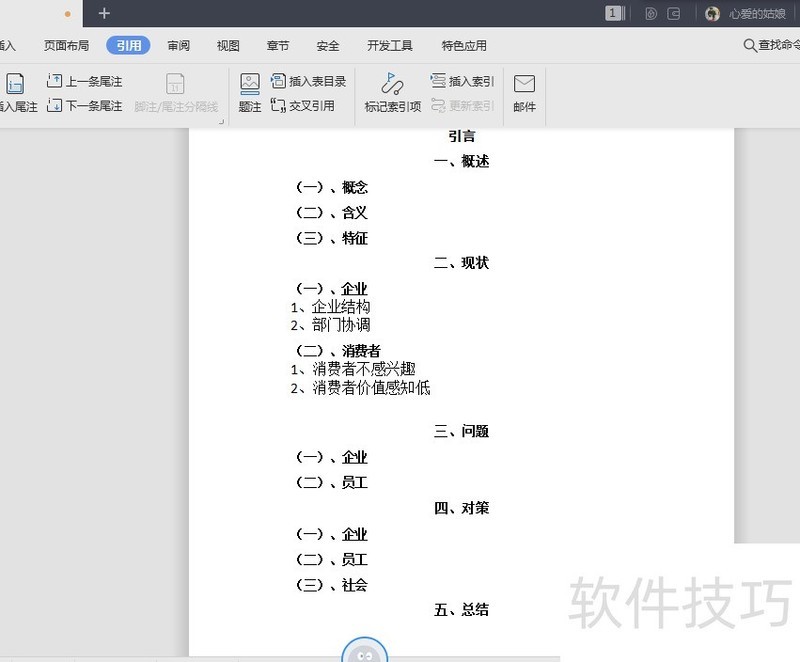
Task: Open the 页面布局 tab
Action: coord(66,45)
